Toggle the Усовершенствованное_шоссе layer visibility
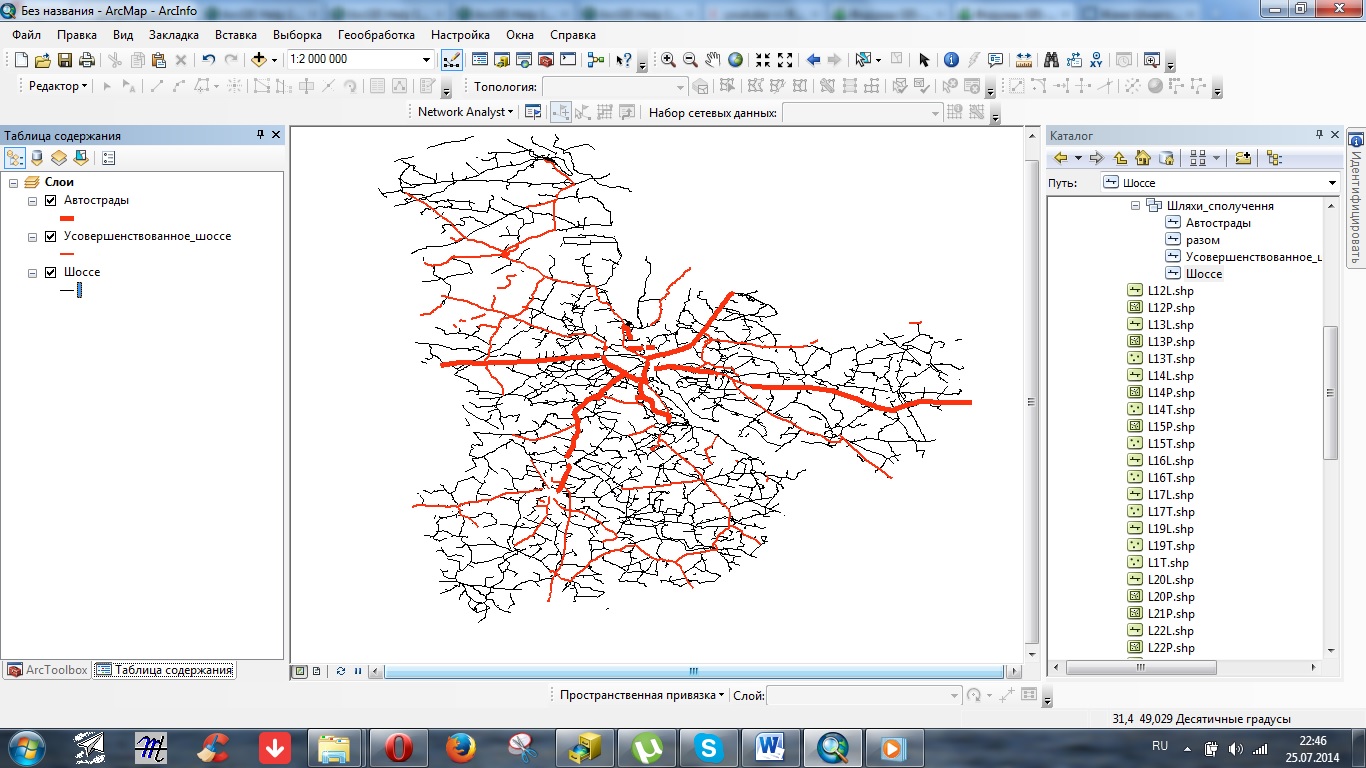Screen dimensions: 1366x768 pyautogui.click(x=51, y=237)
